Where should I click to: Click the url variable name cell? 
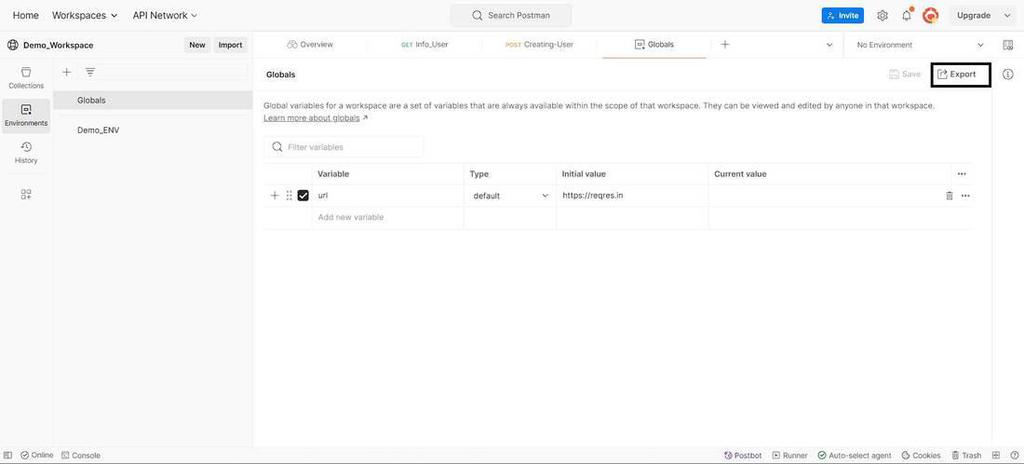pos(388,195)
